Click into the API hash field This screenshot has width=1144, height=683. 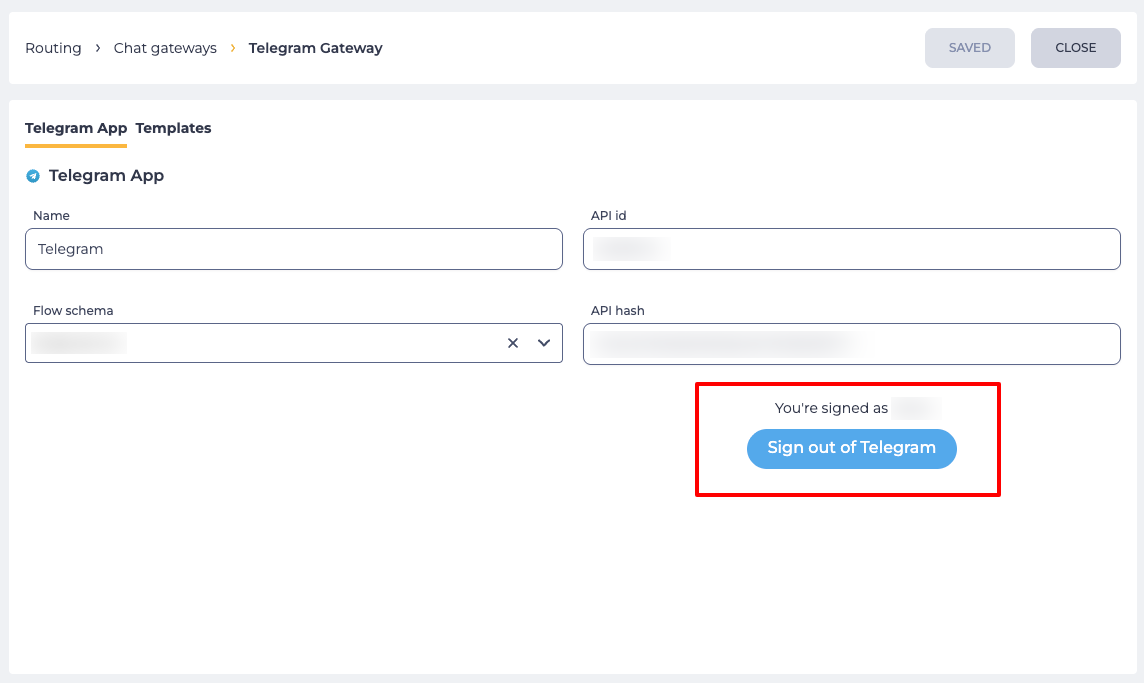point(851,344)
